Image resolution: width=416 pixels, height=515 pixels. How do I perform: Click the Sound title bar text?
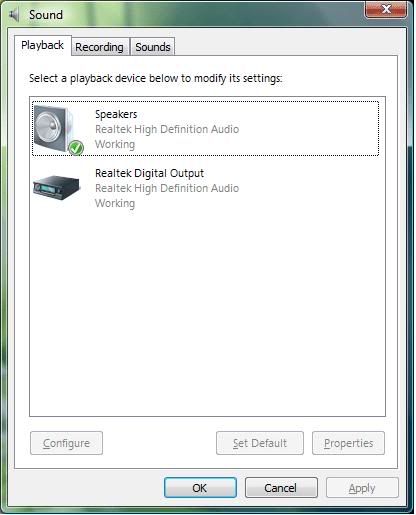(46, 15)
